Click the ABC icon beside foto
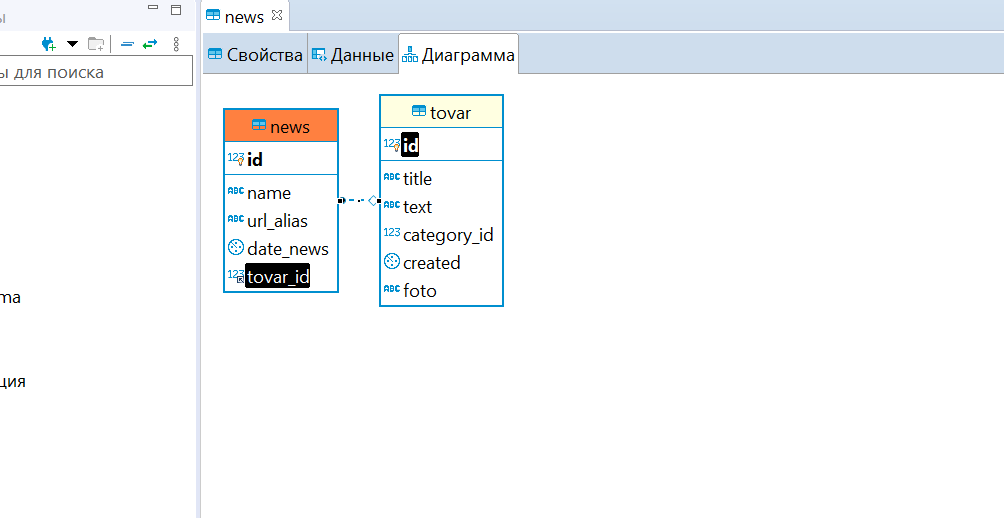The width and height of the screenshot is (1004, 518). pos(392,289)
